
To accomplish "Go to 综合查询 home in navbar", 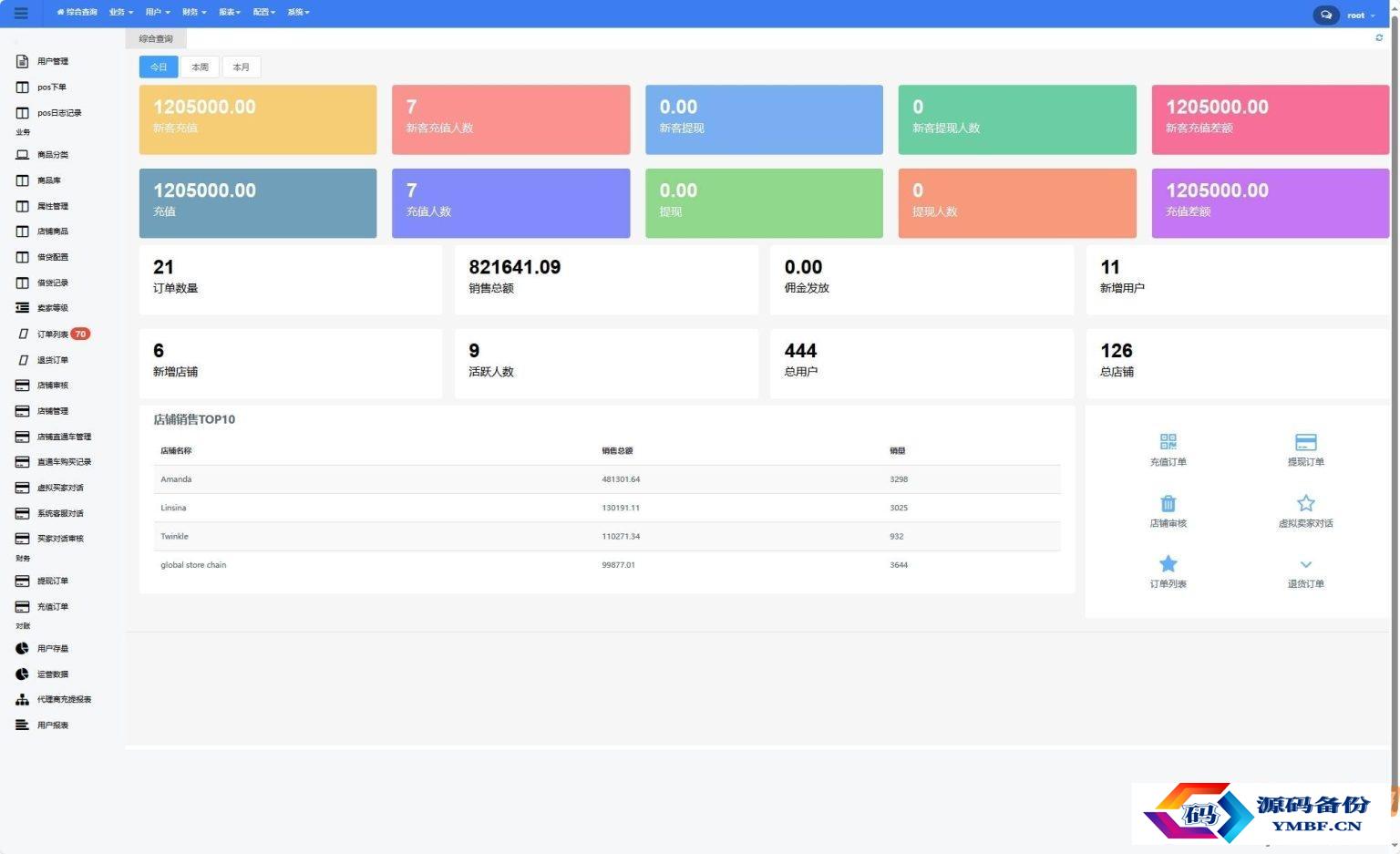I will point(77,13).
